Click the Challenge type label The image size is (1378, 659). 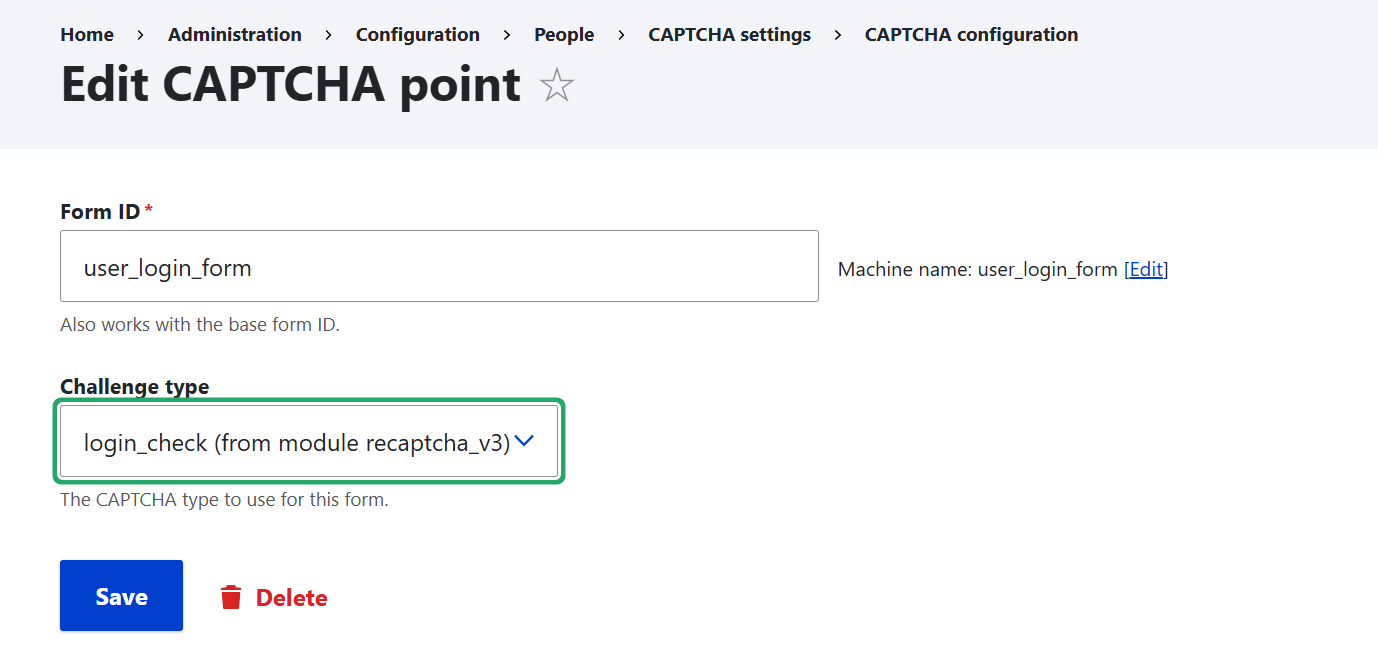coord(134,386)
